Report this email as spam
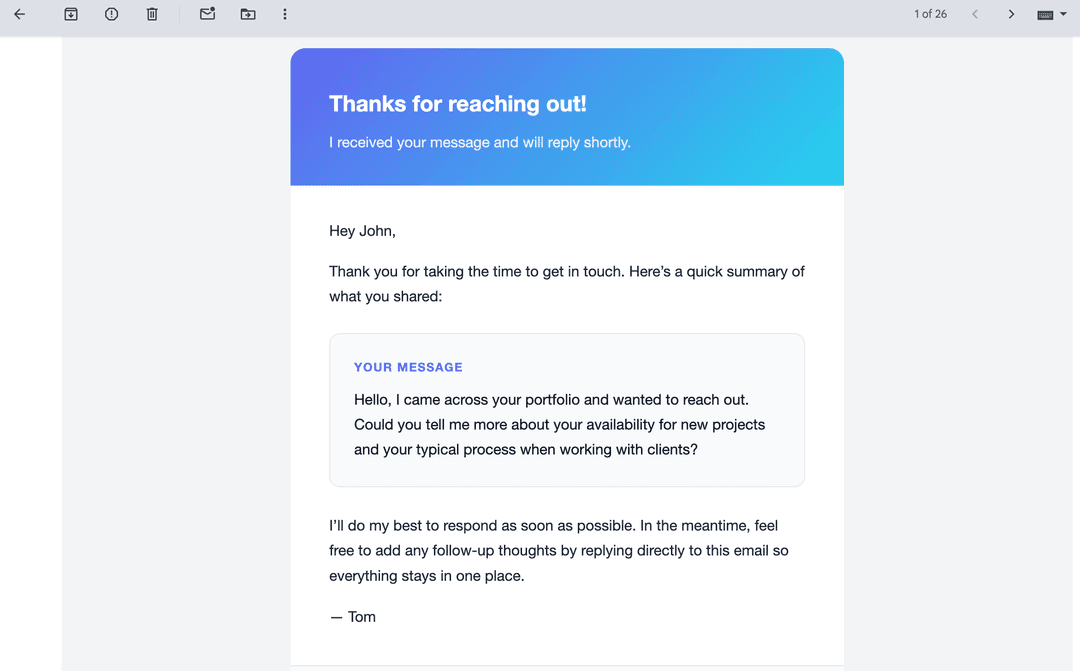The height and width of the screenshot is (671, 1080). tap(111, 14)
